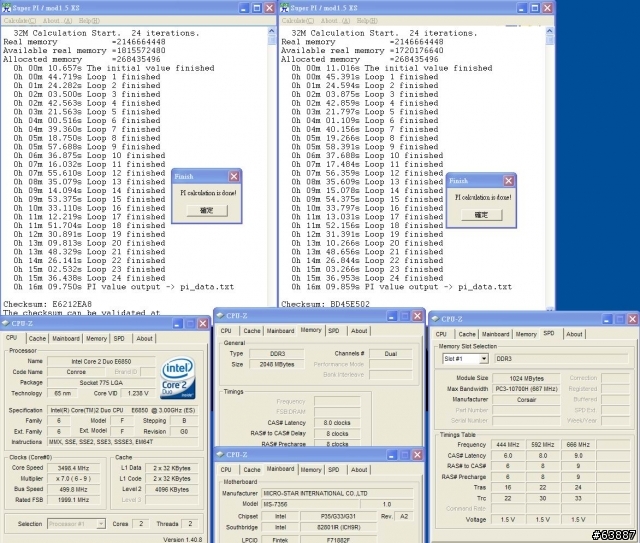Click left Super PI title bar app icon
Screen dimensions: 640x543
coord(6,8)
